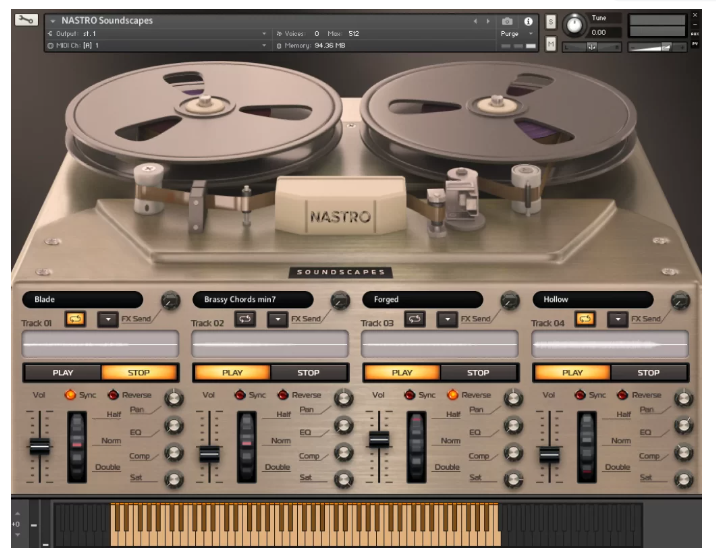Click Track 01 Vol fader
The width and height of the screenshot is (716, 556).
(x=40, y=446)
